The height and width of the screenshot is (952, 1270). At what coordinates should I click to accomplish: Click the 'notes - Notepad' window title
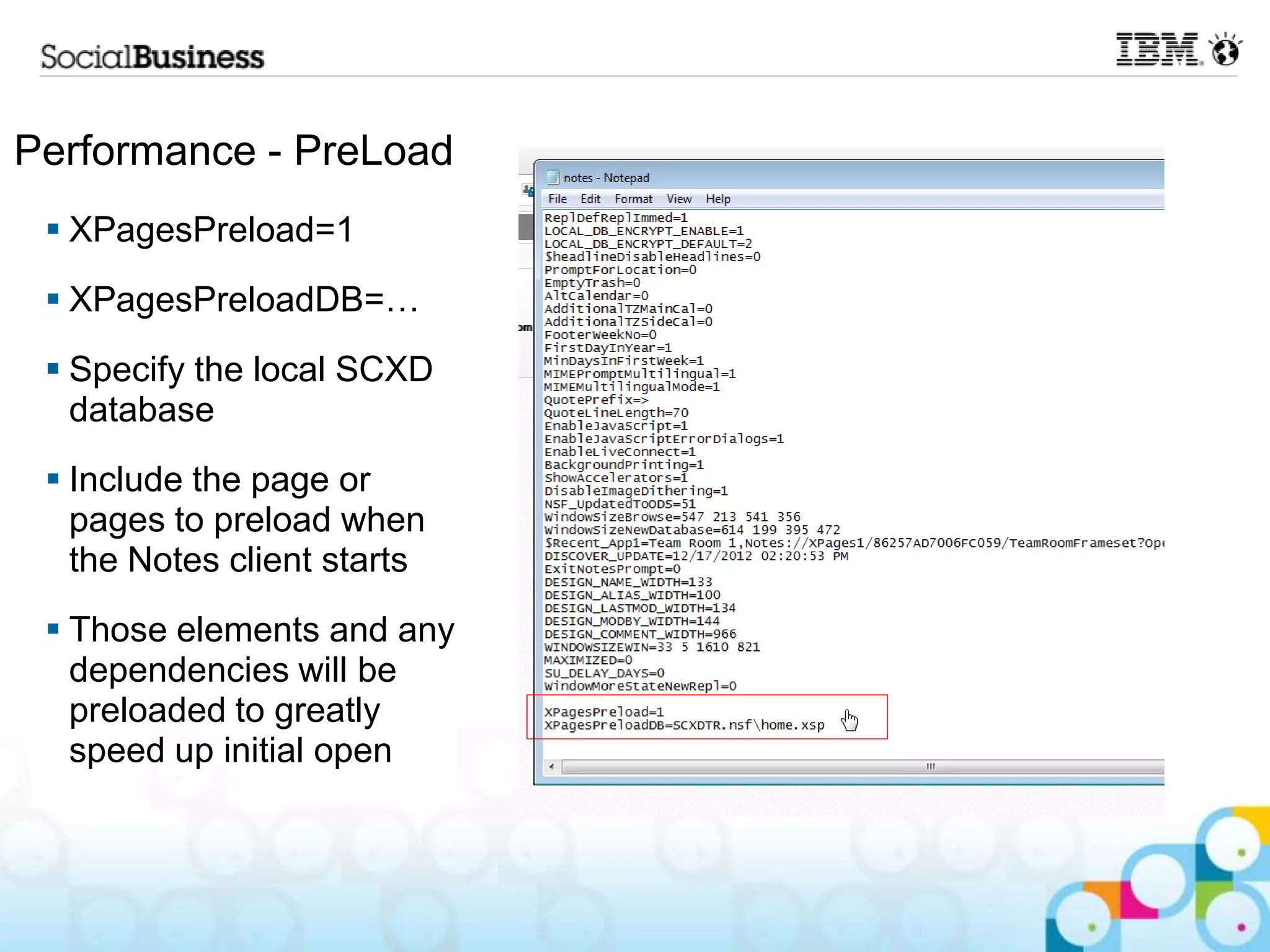[x=606, y=178]
